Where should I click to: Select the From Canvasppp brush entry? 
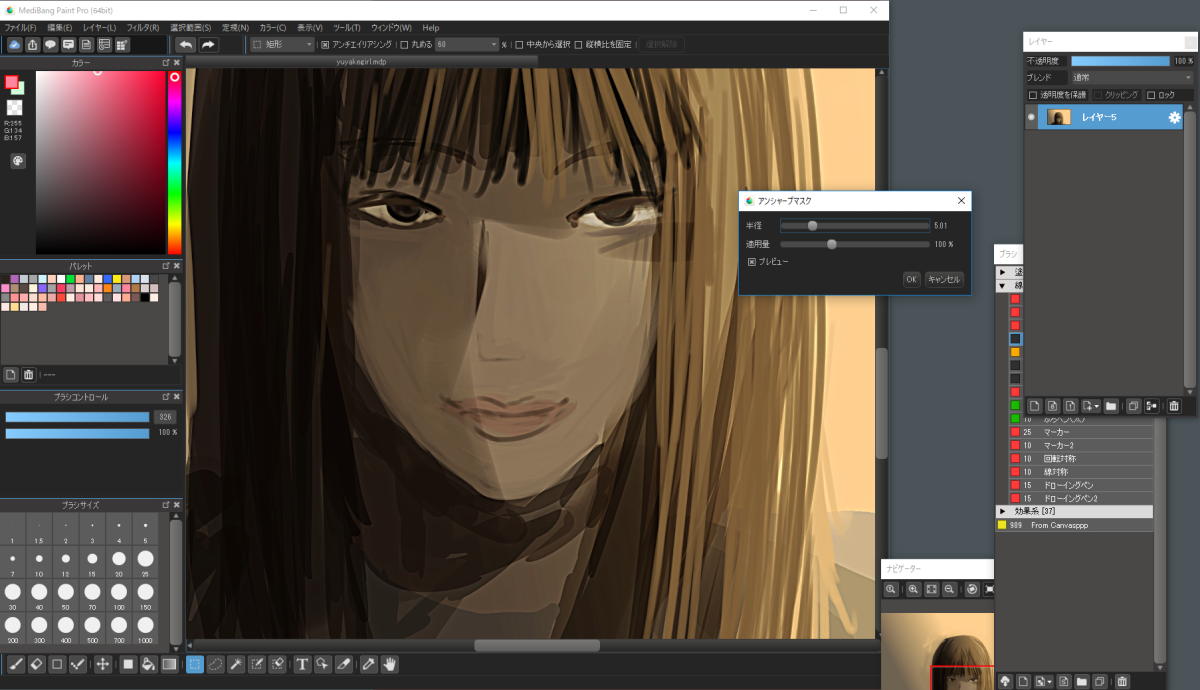[1074, 525]
